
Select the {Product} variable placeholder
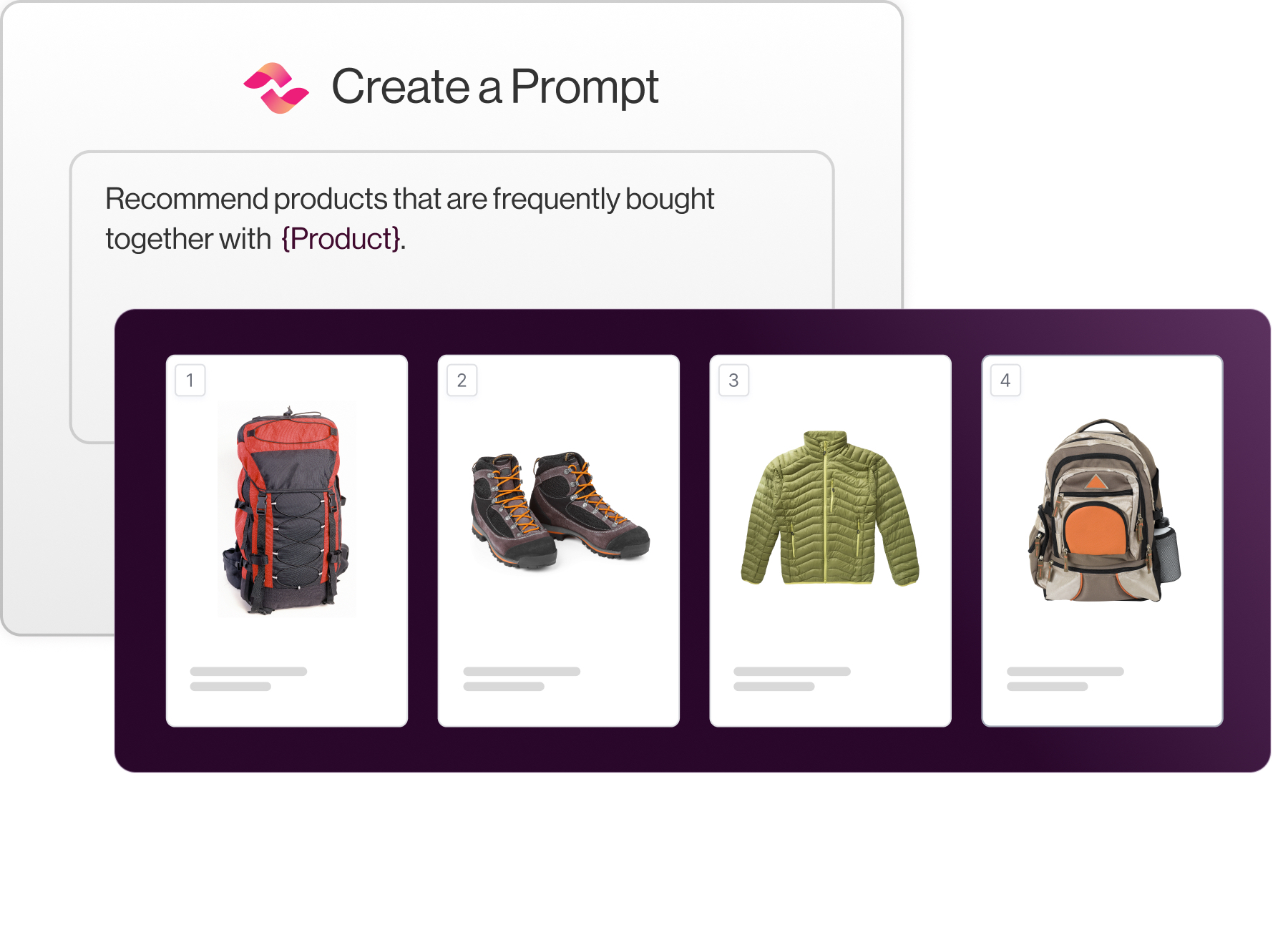point(341,239)
